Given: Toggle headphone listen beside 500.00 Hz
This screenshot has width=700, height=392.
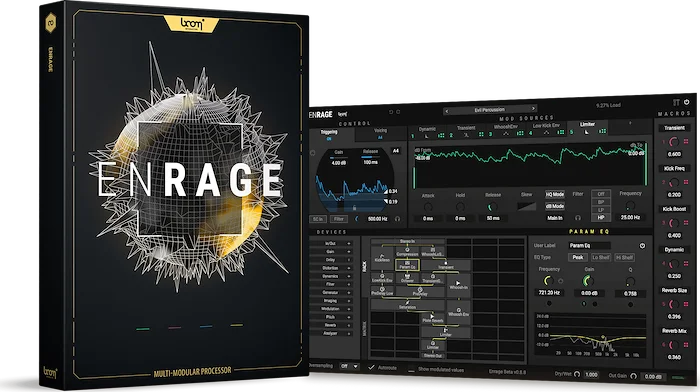Looking at the screenshot, I should click(397, 219).
